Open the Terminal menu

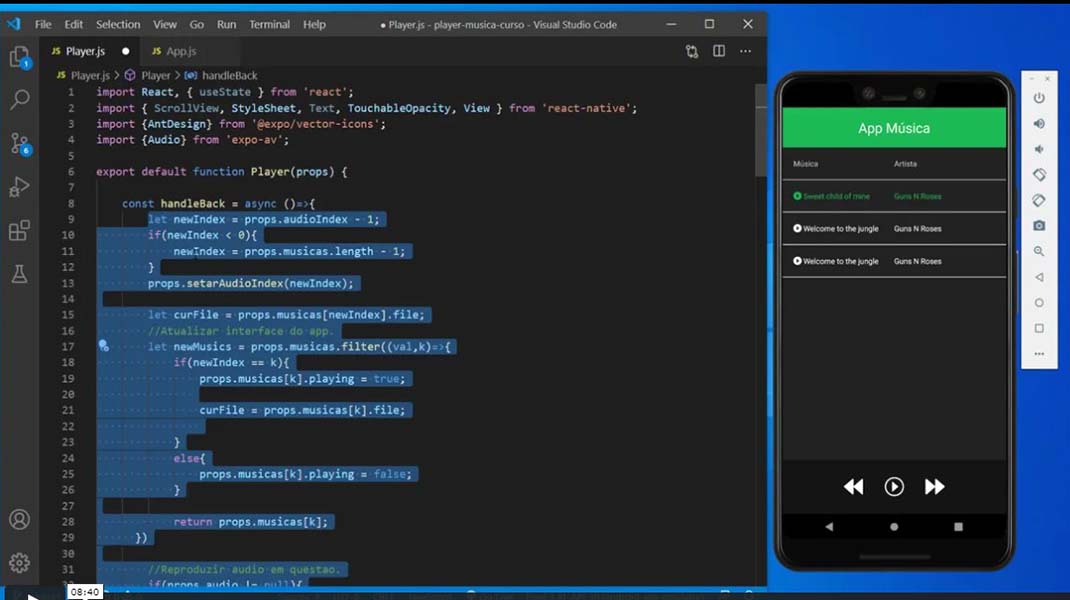pyautogui.click(x=269, y=24)
